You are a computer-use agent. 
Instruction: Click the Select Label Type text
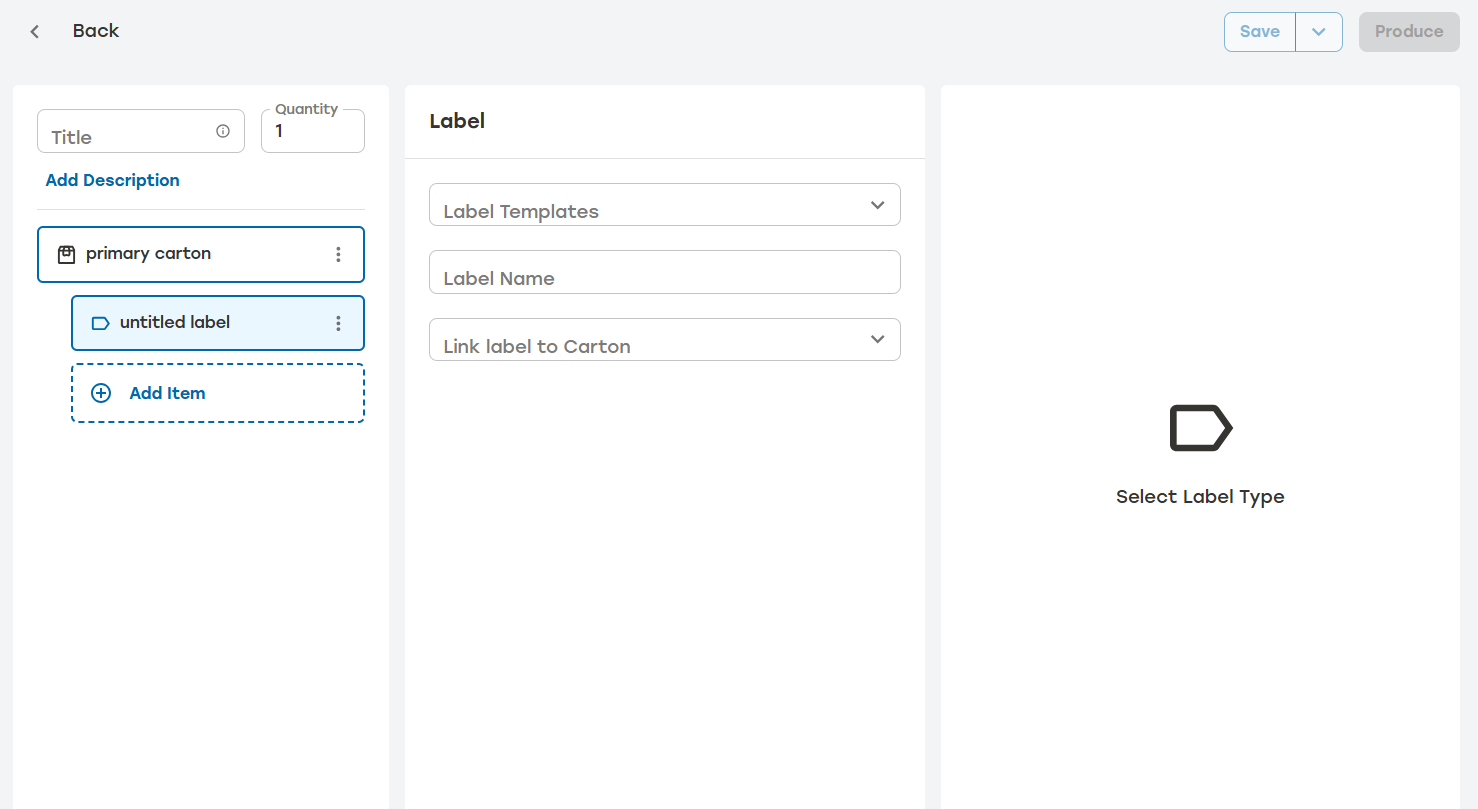click(x=1200, y=497)
